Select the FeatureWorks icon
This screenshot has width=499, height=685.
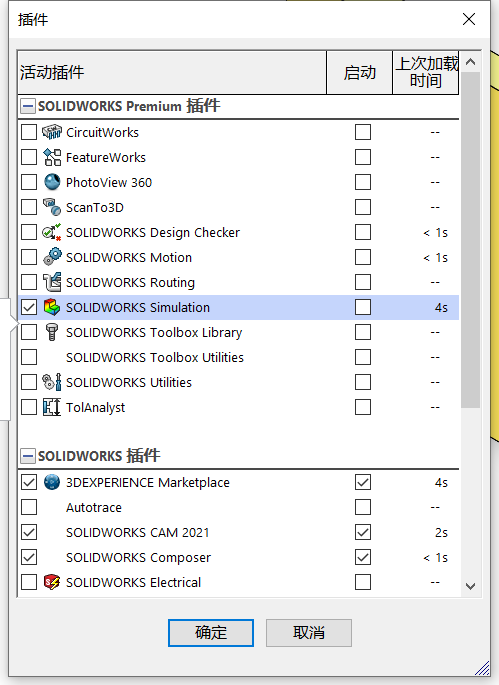point(52,157)
